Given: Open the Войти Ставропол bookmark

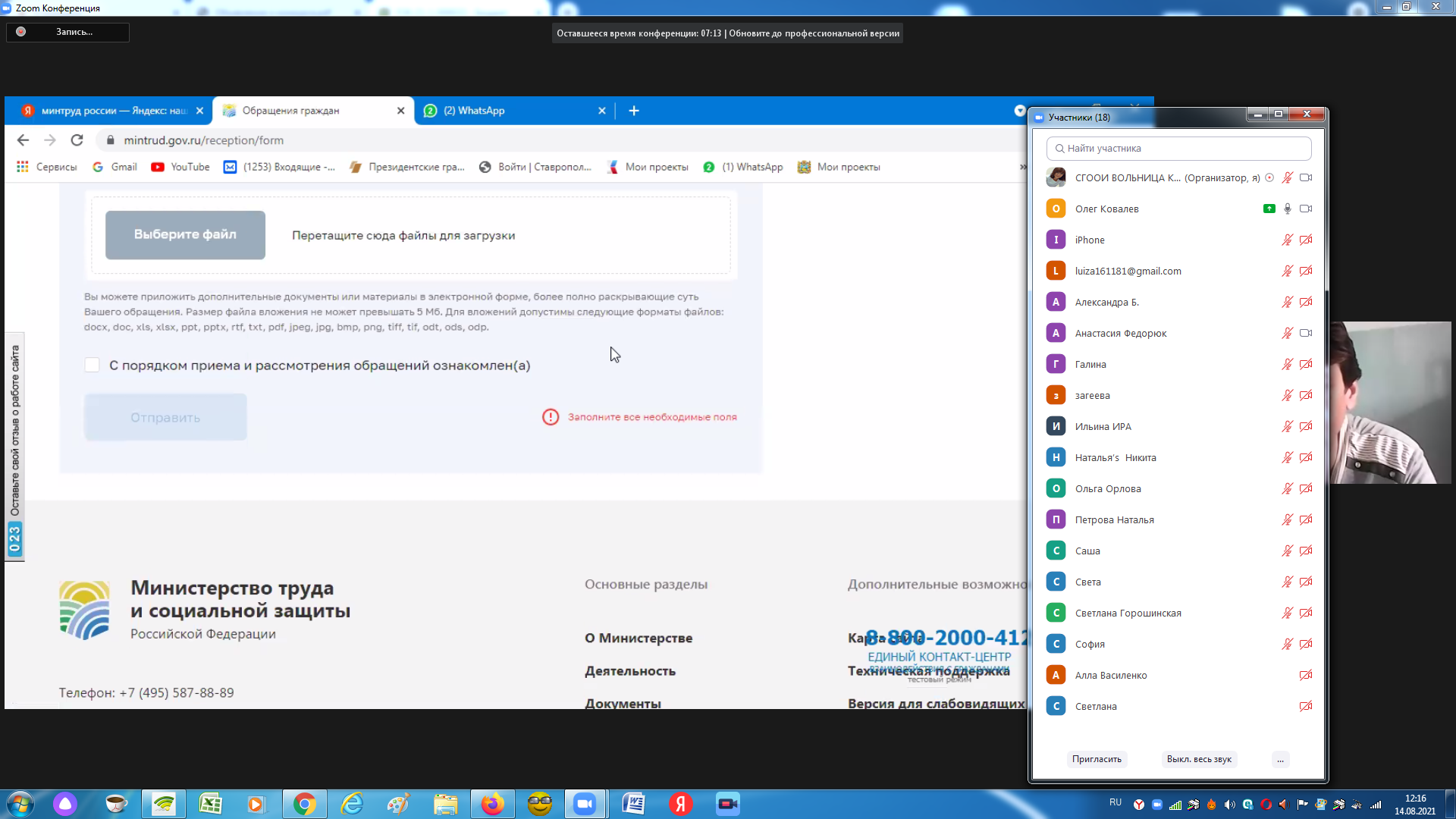Looking at the screenshot, I should coord(535,167).
